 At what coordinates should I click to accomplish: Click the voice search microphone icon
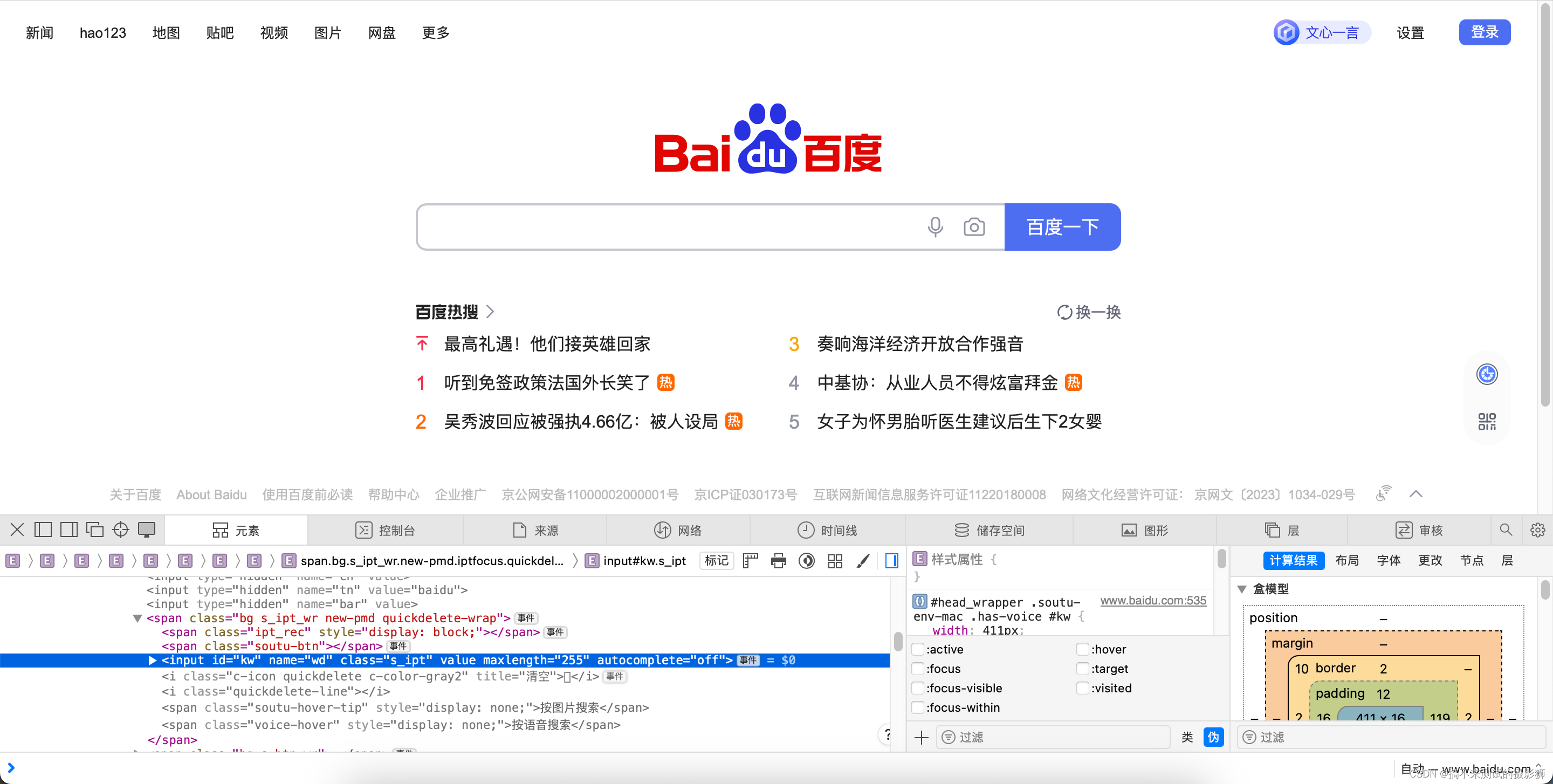pyautogui.click(x=935, y=226)
